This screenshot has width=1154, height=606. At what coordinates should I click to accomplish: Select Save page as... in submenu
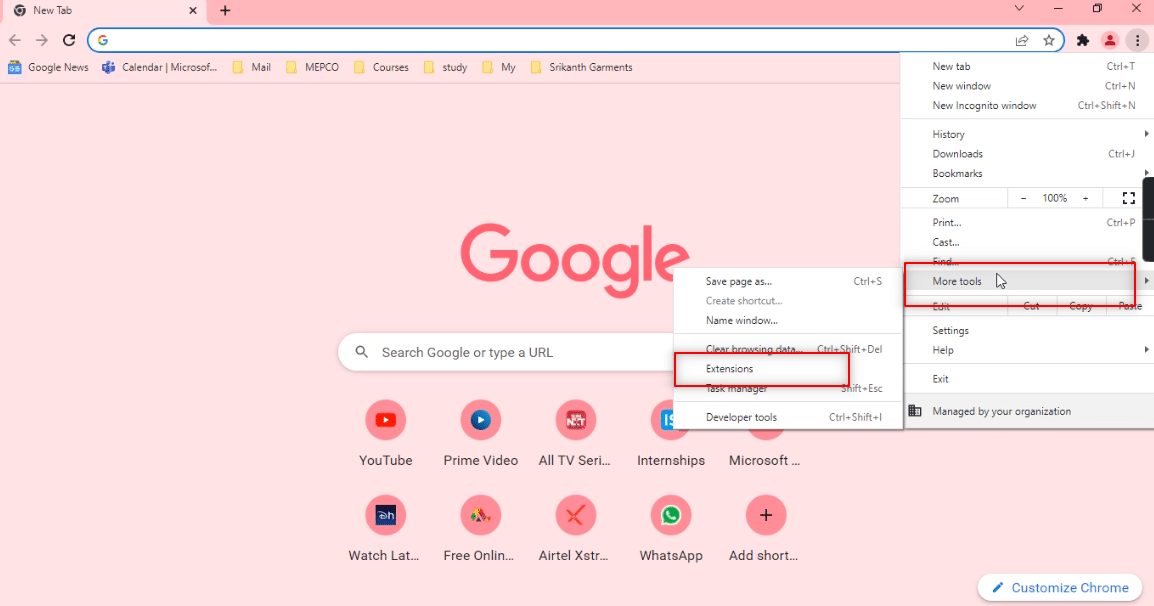[x=788, y=281]
